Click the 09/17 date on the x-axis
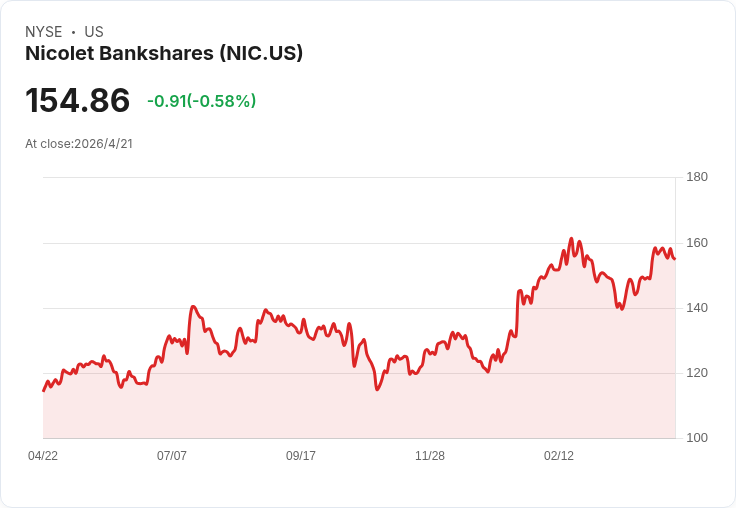736x508 pixels. (x=301, y=456)
